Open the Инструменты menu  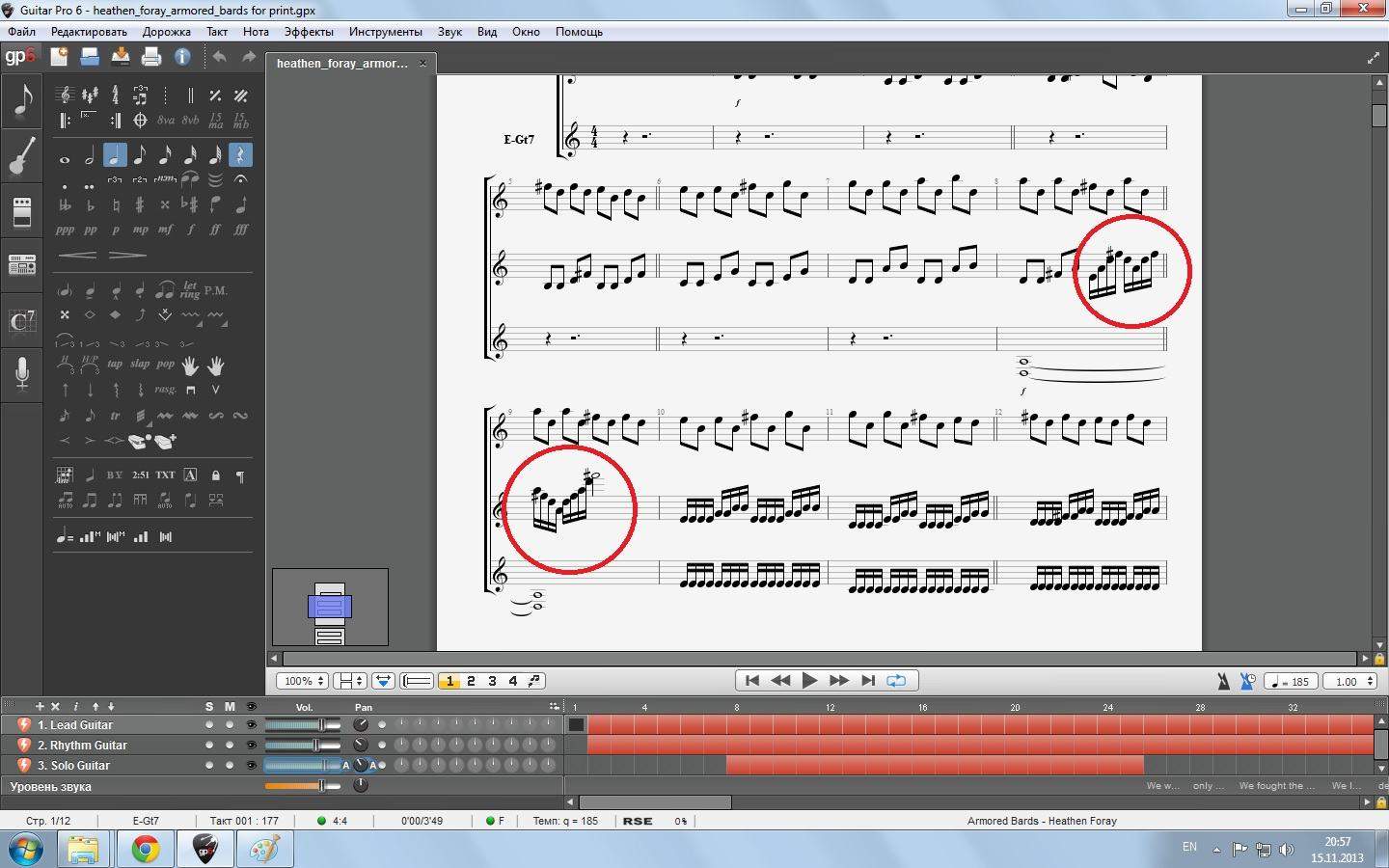click(386, 32)
